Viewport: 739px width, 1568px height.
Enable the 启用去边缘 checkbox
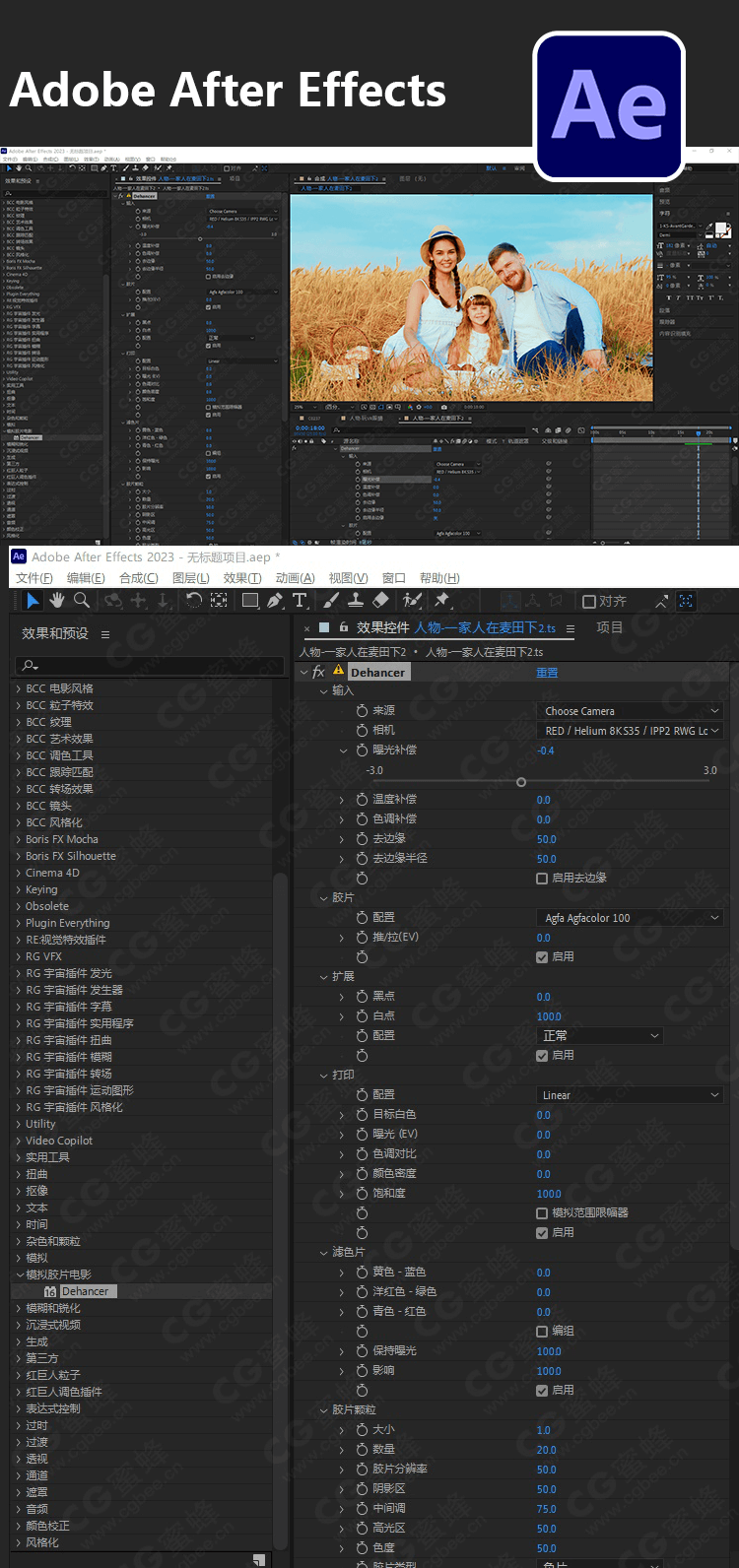(x=542, y=879)
